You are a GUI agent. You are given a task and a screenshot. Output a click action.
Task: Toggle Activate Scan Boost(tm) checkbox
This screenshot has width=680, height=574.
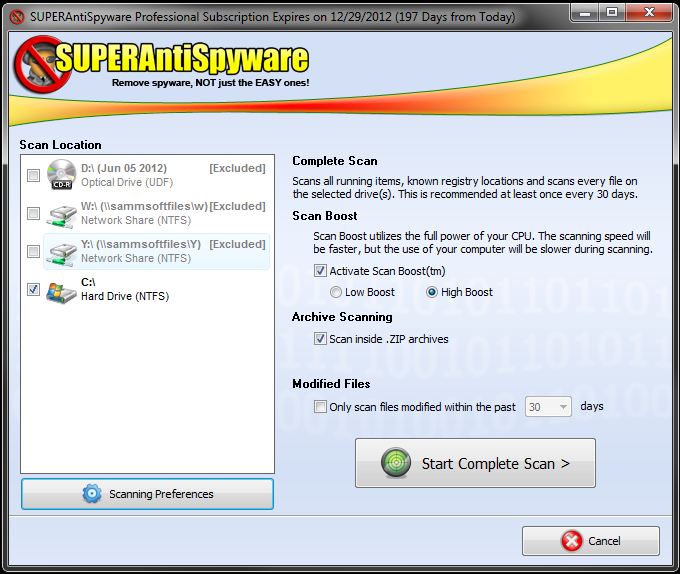[x=320, y=271]
